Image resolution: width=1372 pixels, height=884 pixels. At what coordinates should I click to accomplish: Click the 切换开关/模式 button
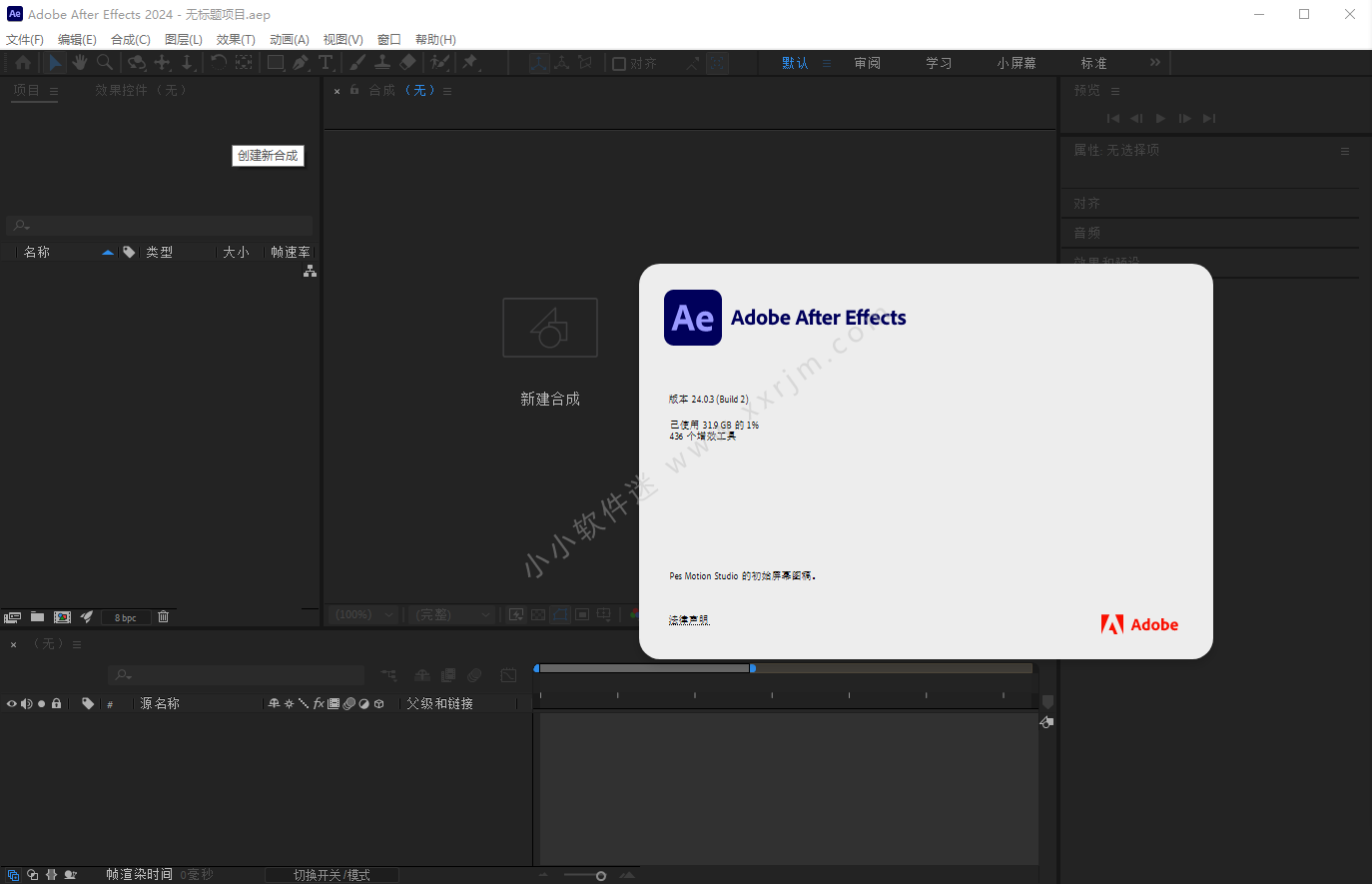click(x=332, y=875)
